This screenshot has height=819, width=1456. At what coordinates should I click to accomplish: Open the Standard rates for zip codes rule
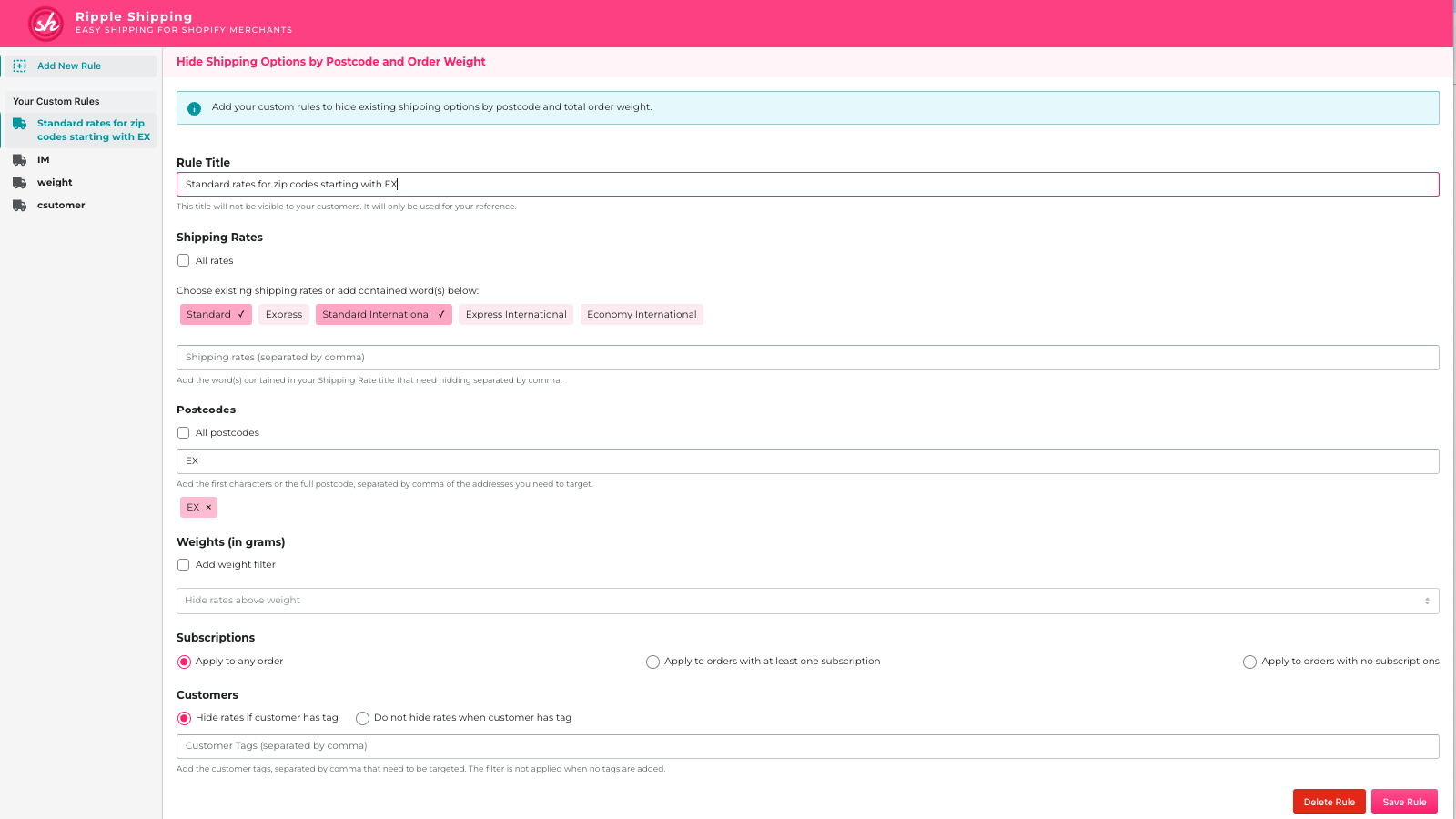[78, 130]
